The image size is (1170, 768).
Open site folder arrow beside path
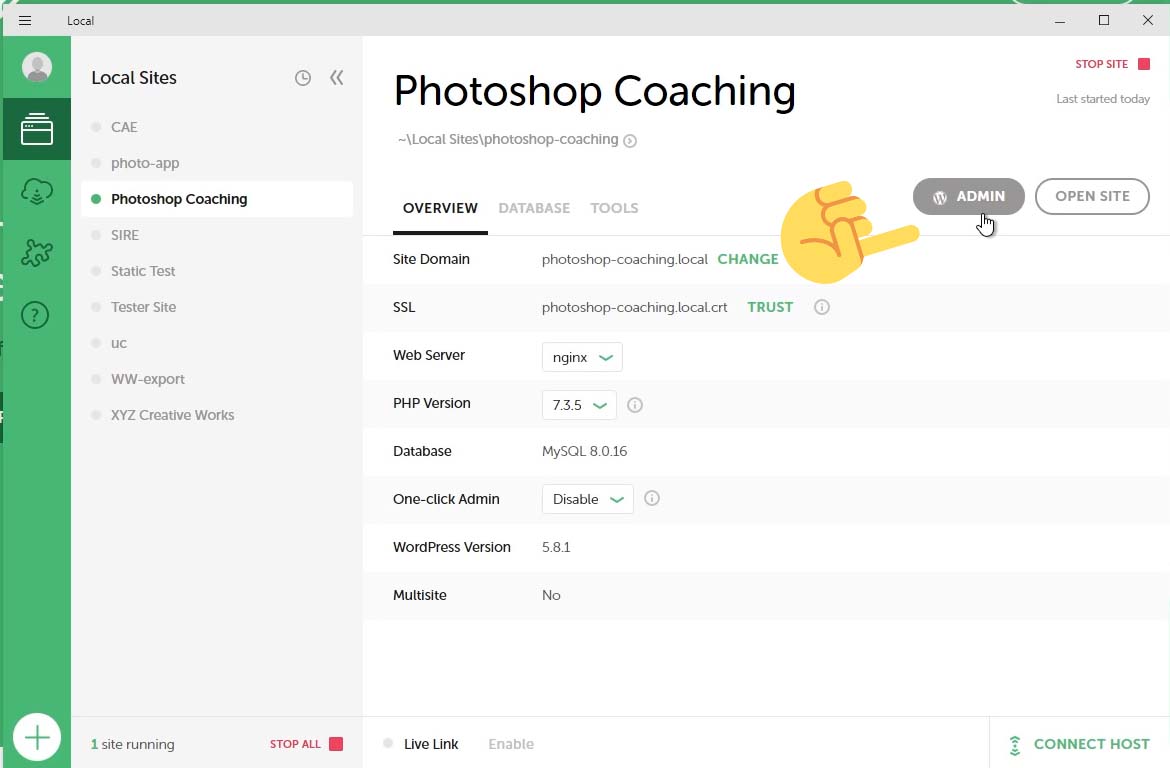630,141
